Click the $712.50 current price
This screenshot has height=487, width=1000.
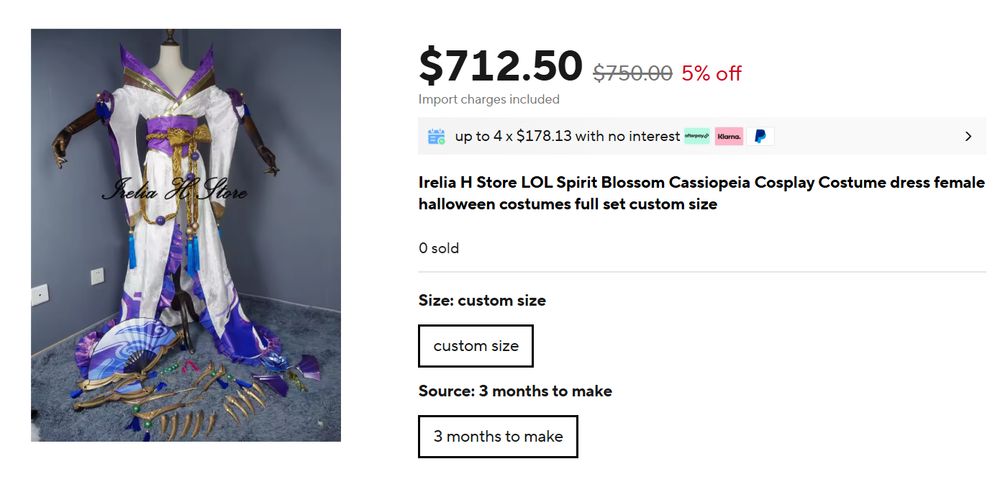[x=500, y=66]
